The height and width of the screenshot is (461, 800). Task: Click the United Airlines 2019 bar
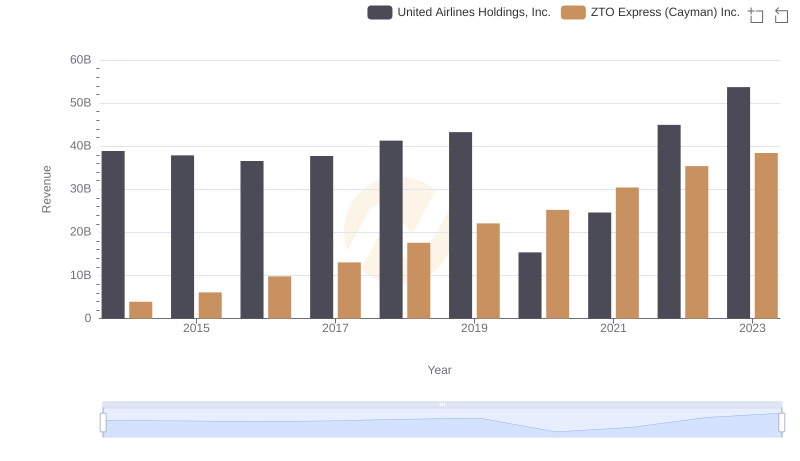coord(461,225)
